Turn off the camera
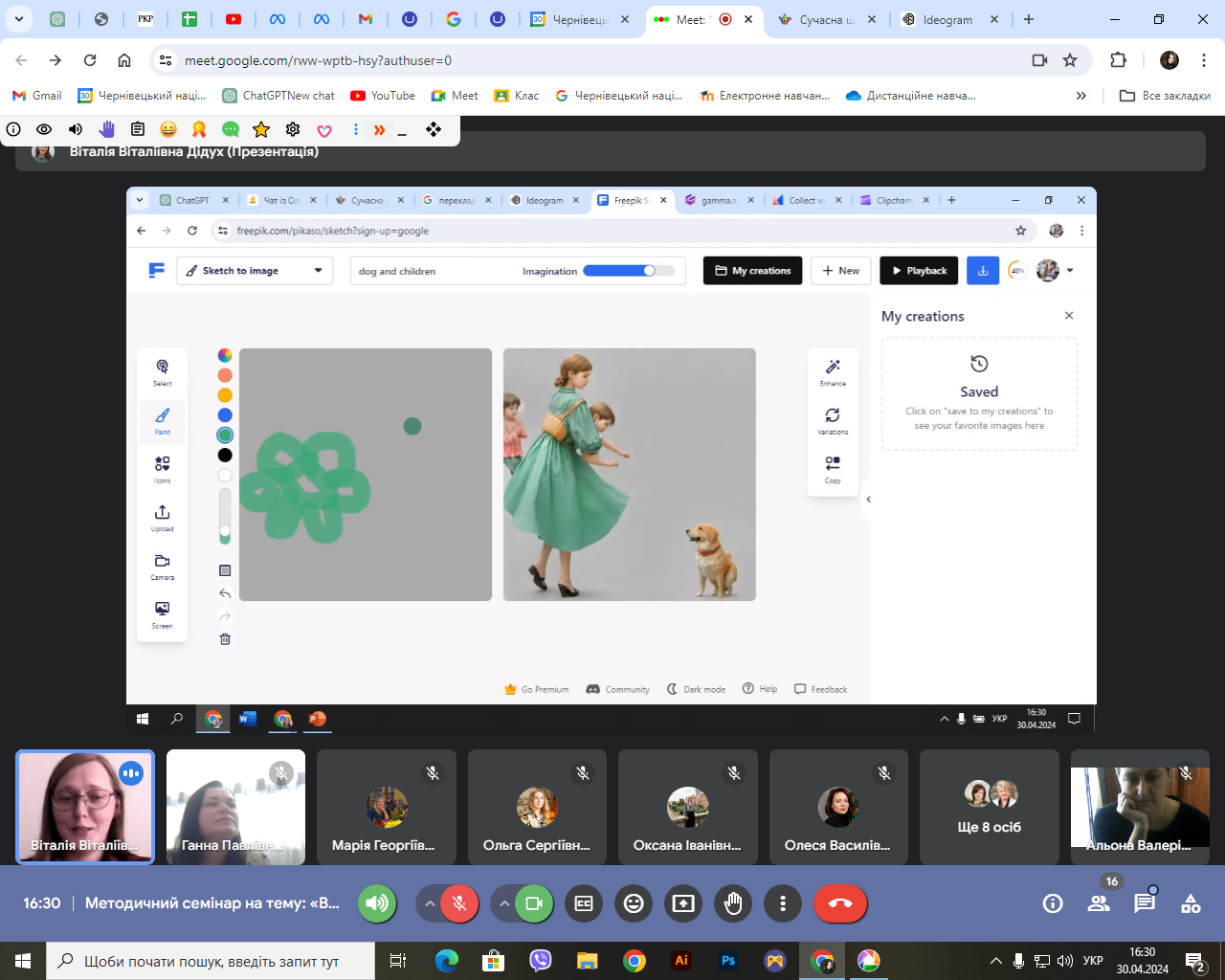Viewport: 1225px width, 980px height. (534, 903)
